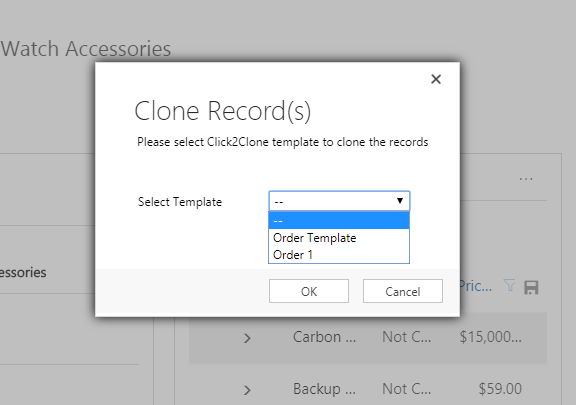Select the Backup ... product name
Screen dimensions: 576x405
point(324,389)
